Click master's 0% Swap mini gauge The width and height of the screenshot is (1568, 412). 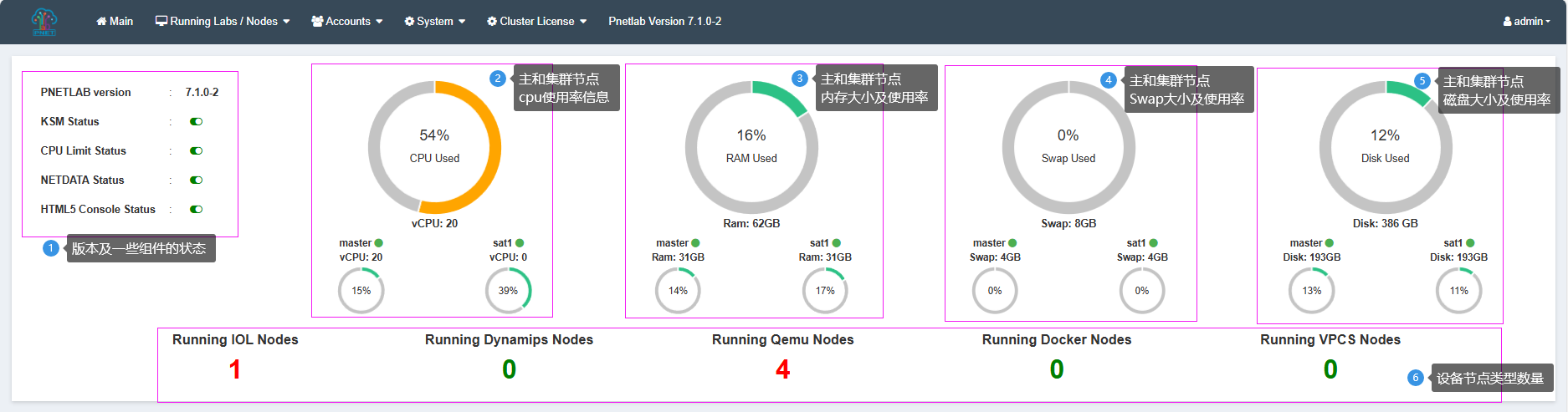995,291
